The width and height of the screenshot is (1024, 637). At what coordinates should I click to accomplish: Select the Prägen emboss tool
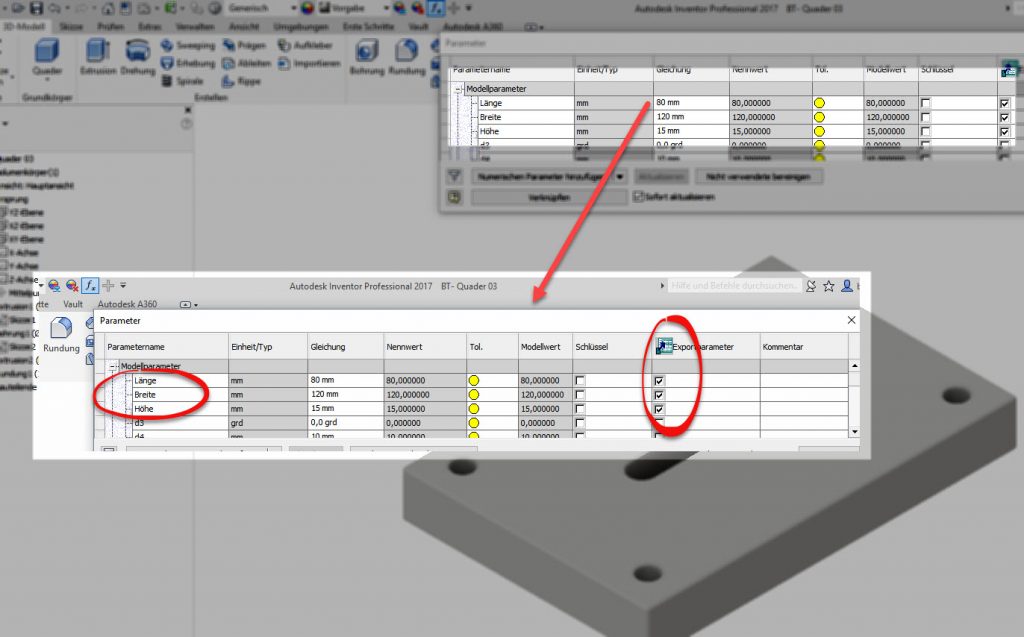point(244,45)
